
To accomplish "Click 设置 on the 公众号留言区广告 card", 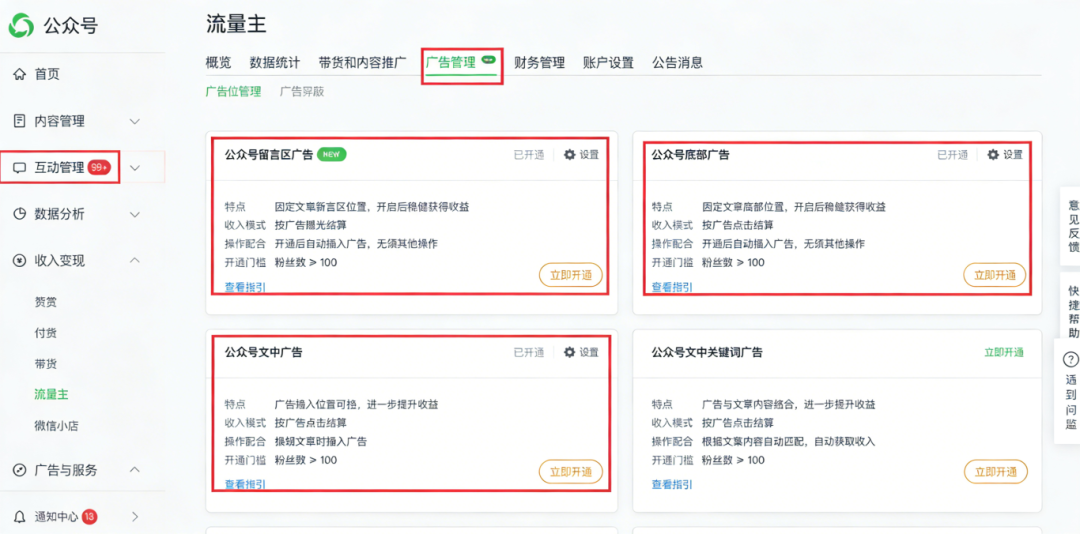I will 589,155.
